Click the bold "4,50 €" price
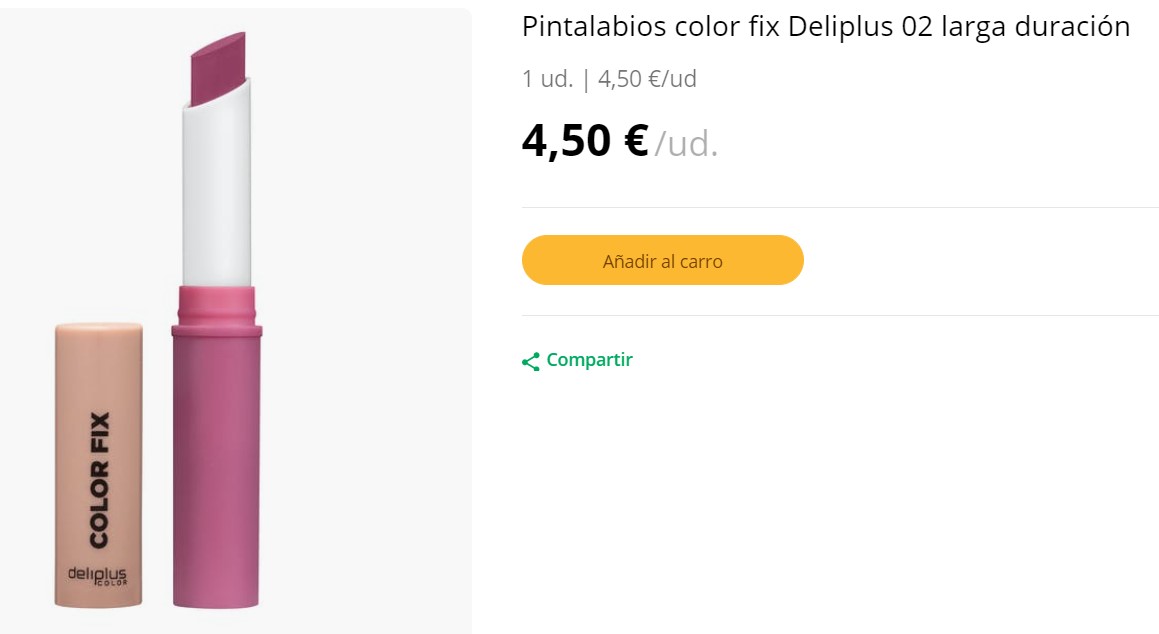Viewport: 1159px width, 634px height. click(585, 141)
